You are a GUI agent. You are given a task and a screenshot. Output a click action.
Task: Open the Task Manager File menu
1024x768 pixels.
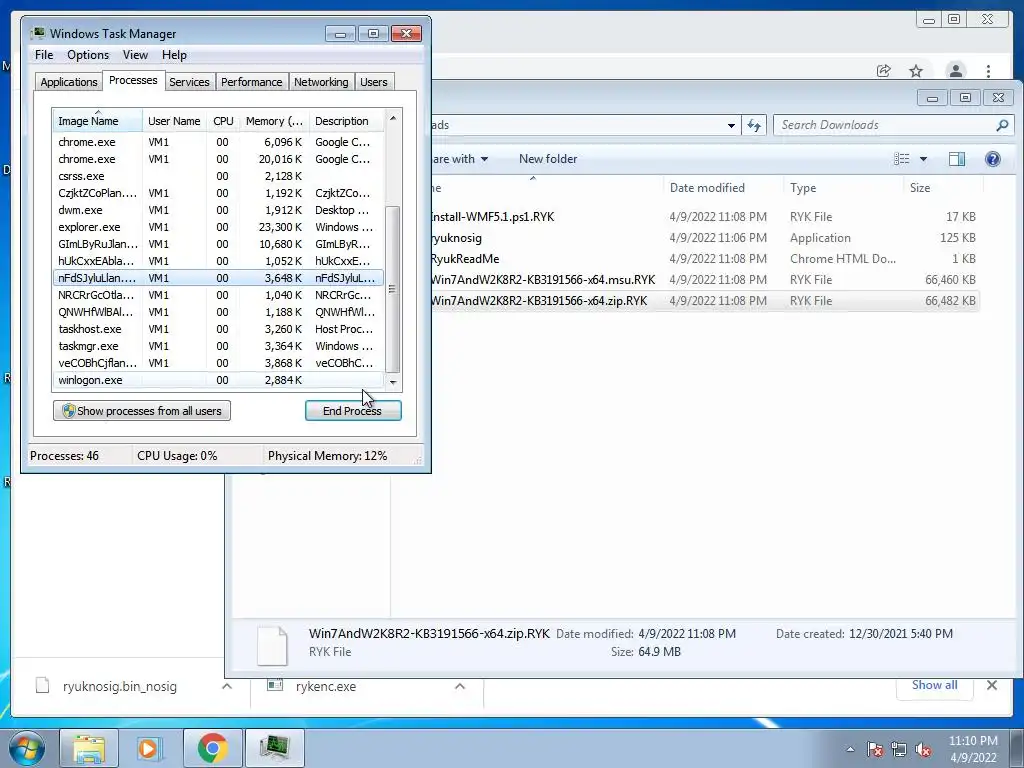pyautogui.click(x=44, y=55)
